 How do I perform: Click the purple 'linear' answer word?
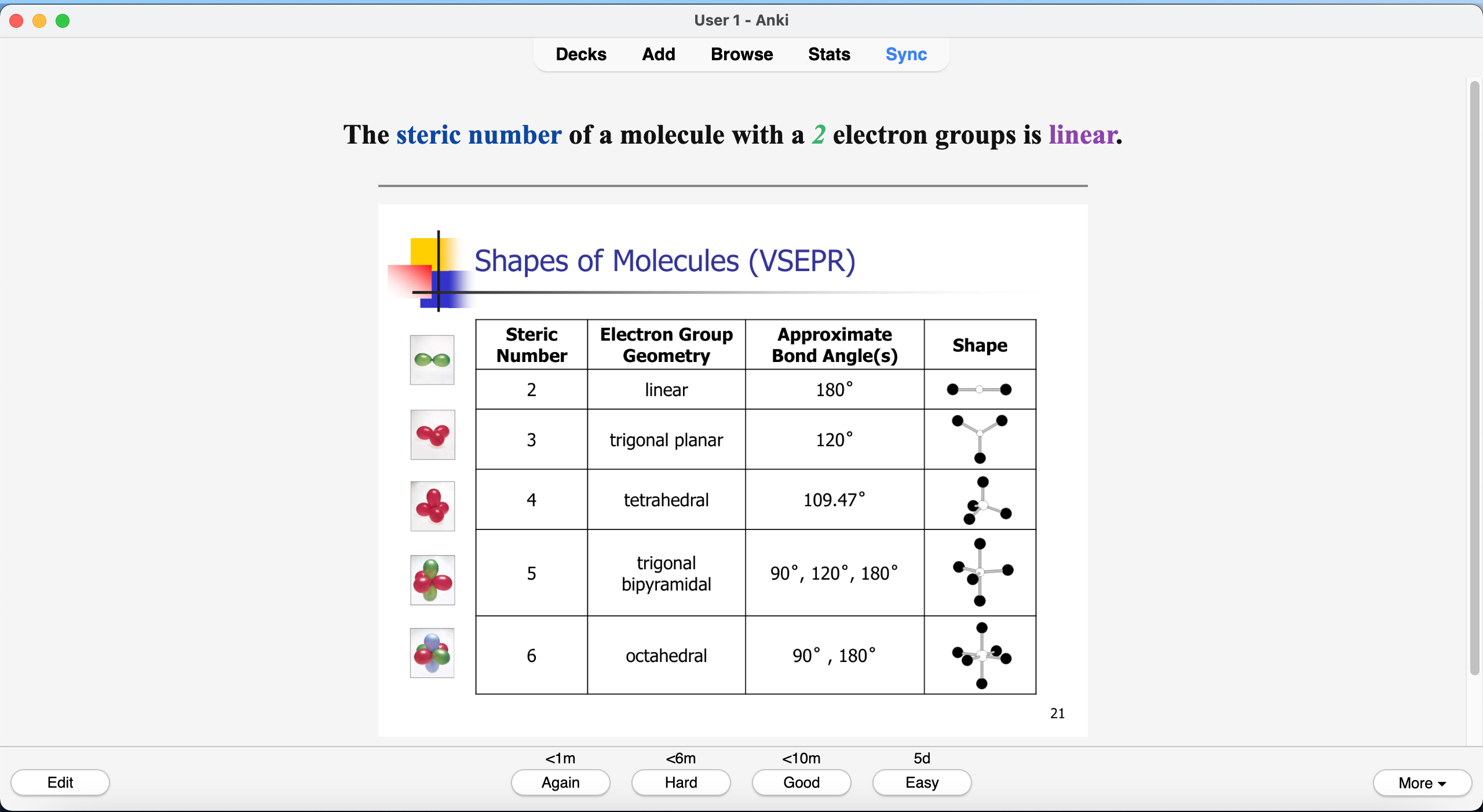click(x=1082, y=135)
